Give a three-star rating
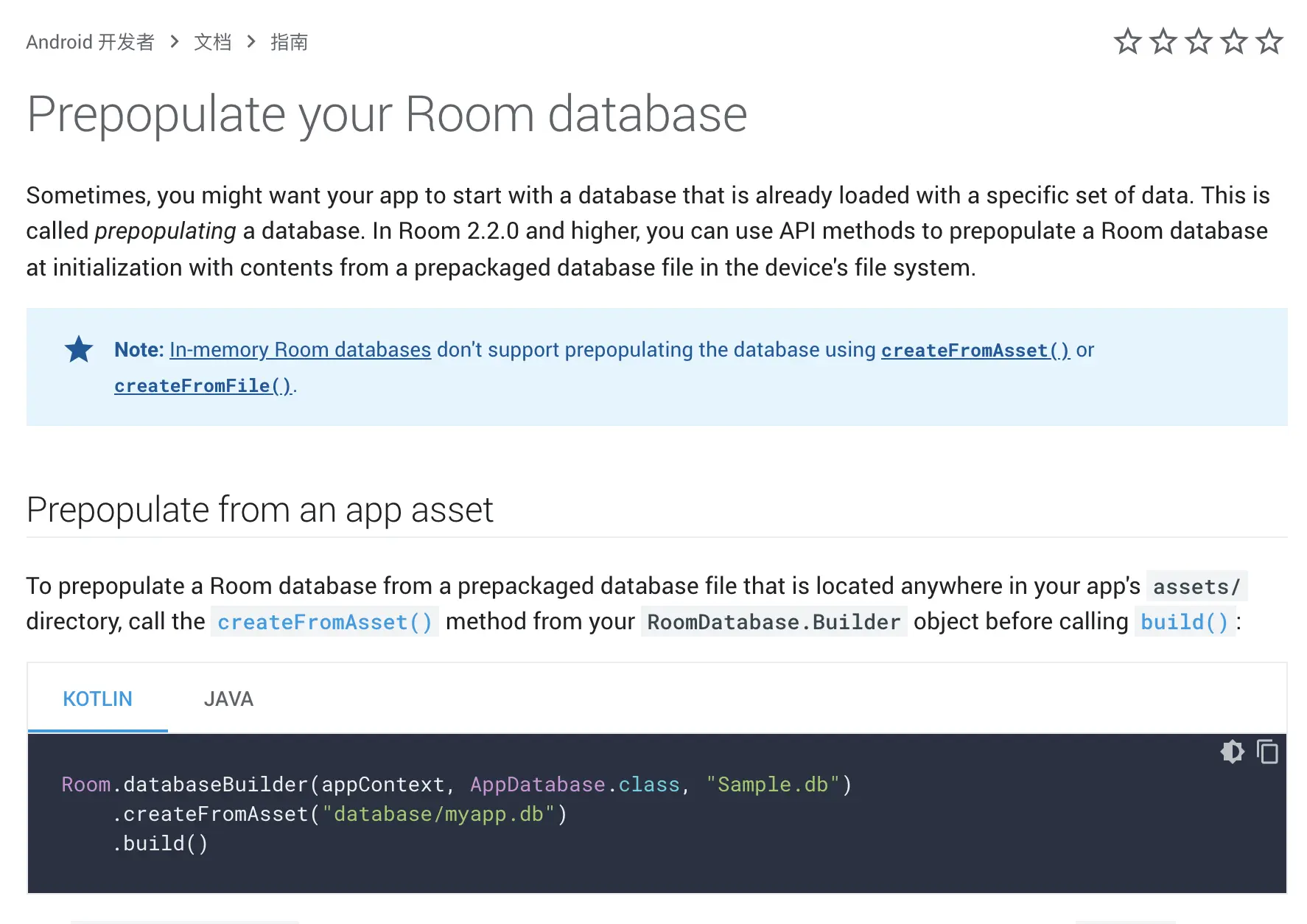The width and height of the screenshot is (1307, 924). [1198, 42]
